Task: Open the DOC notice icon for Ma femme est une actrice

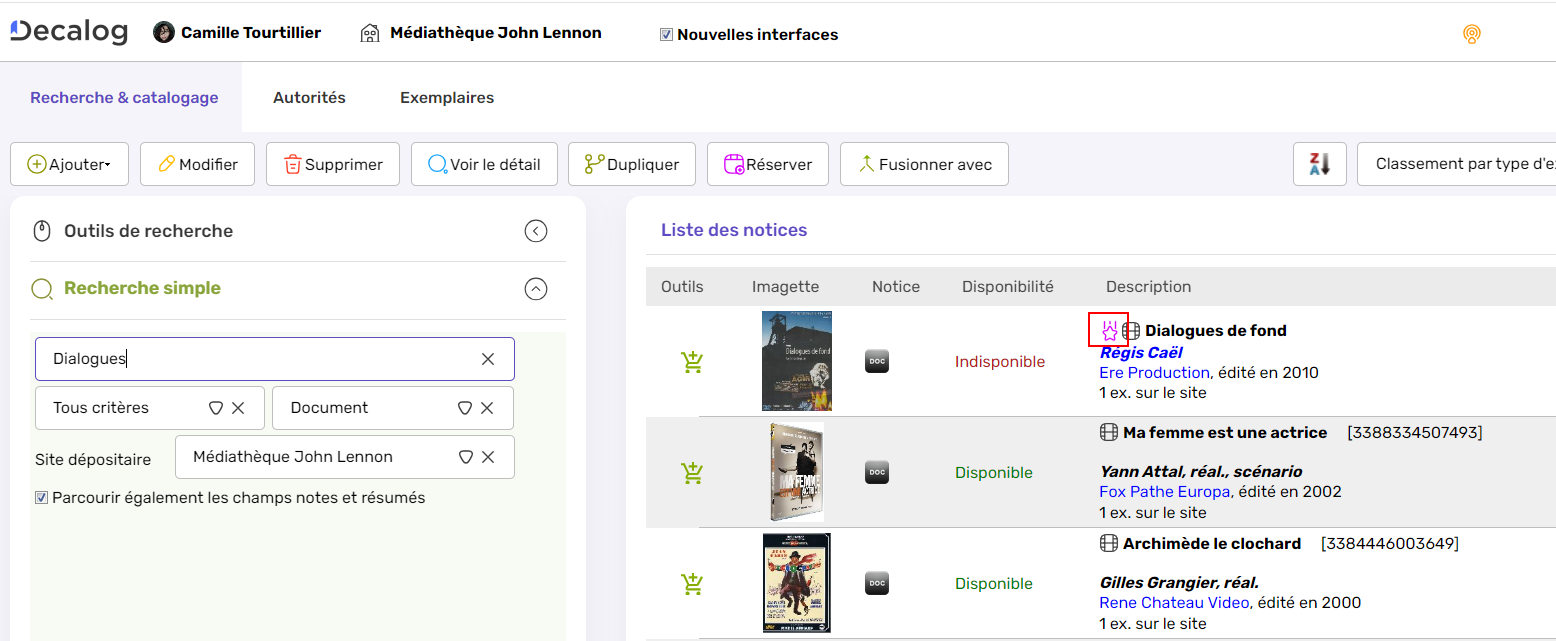Action: (877, 472)
